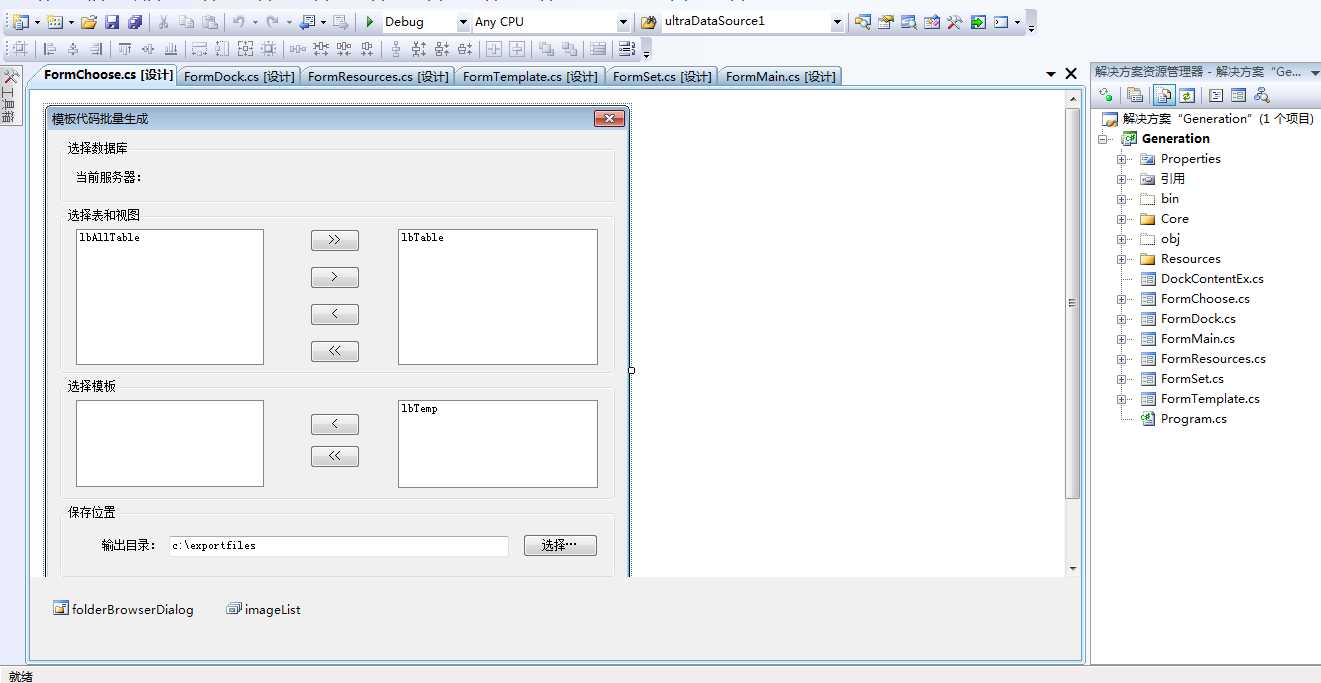Image resolution: width=1321 pixels, height=683 pixels.
Task: Open the active files dropdown arrow beside tabs
Action: click(1050, 74)
